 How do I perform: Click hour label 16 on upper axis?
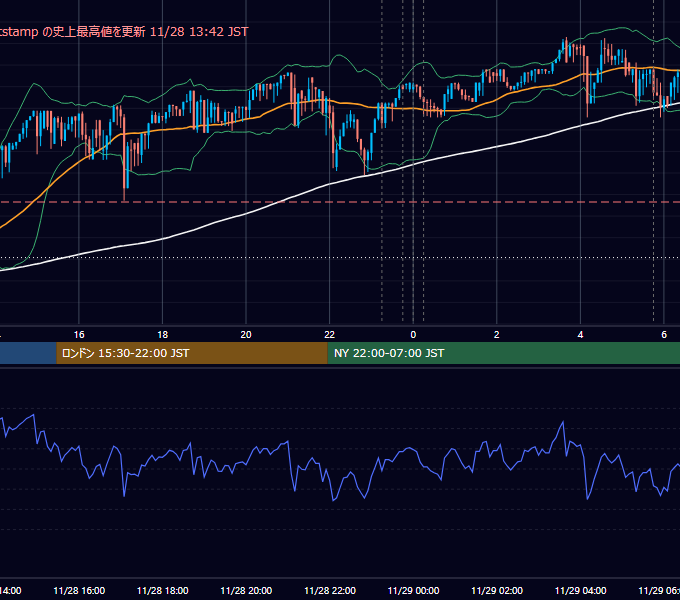(x=79, y=335)
